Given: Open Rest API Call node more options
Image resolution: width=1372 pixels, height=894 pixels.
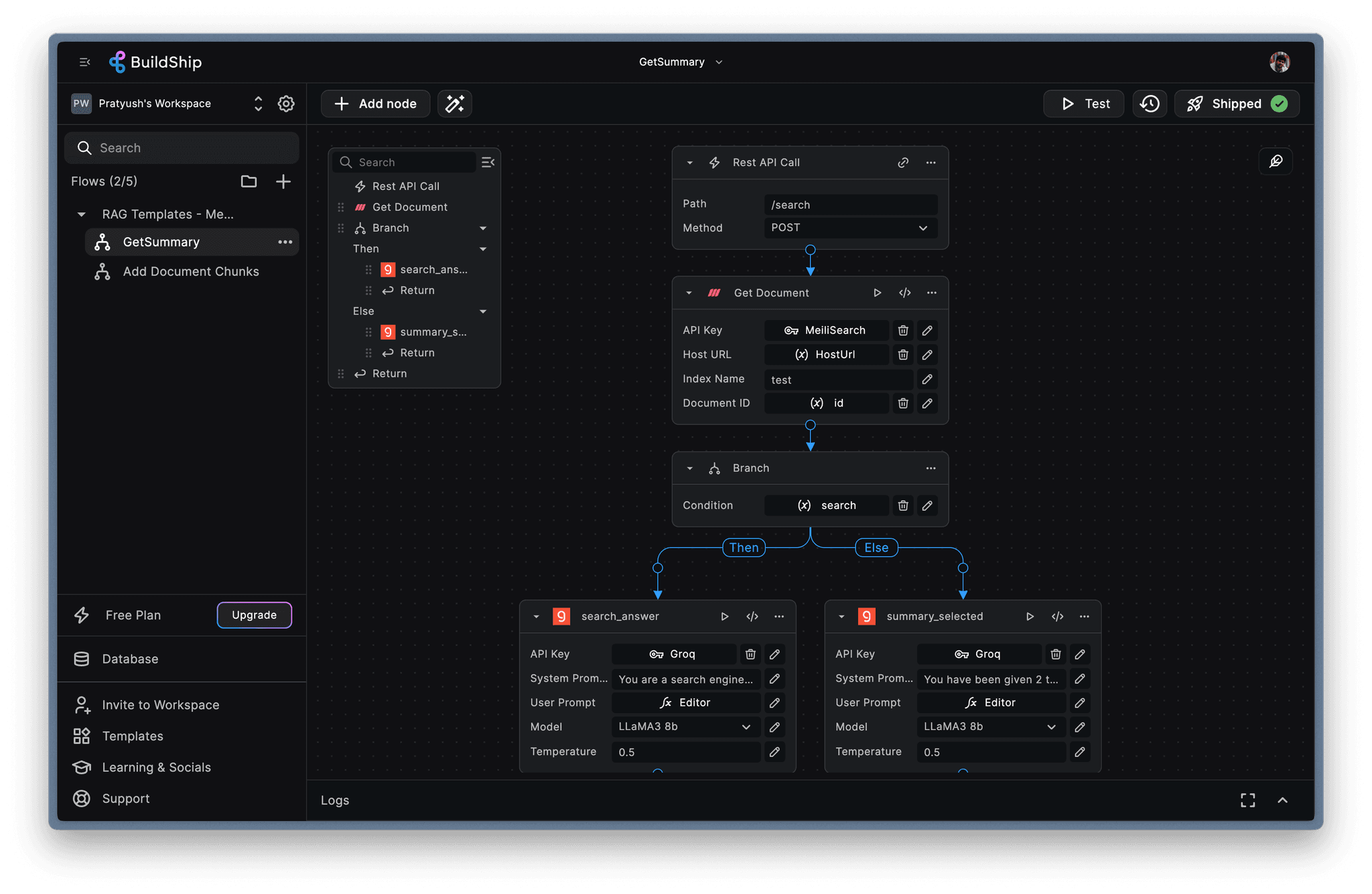Looking at the screenshot, I should pyautogui.click(x=931, y=163).
